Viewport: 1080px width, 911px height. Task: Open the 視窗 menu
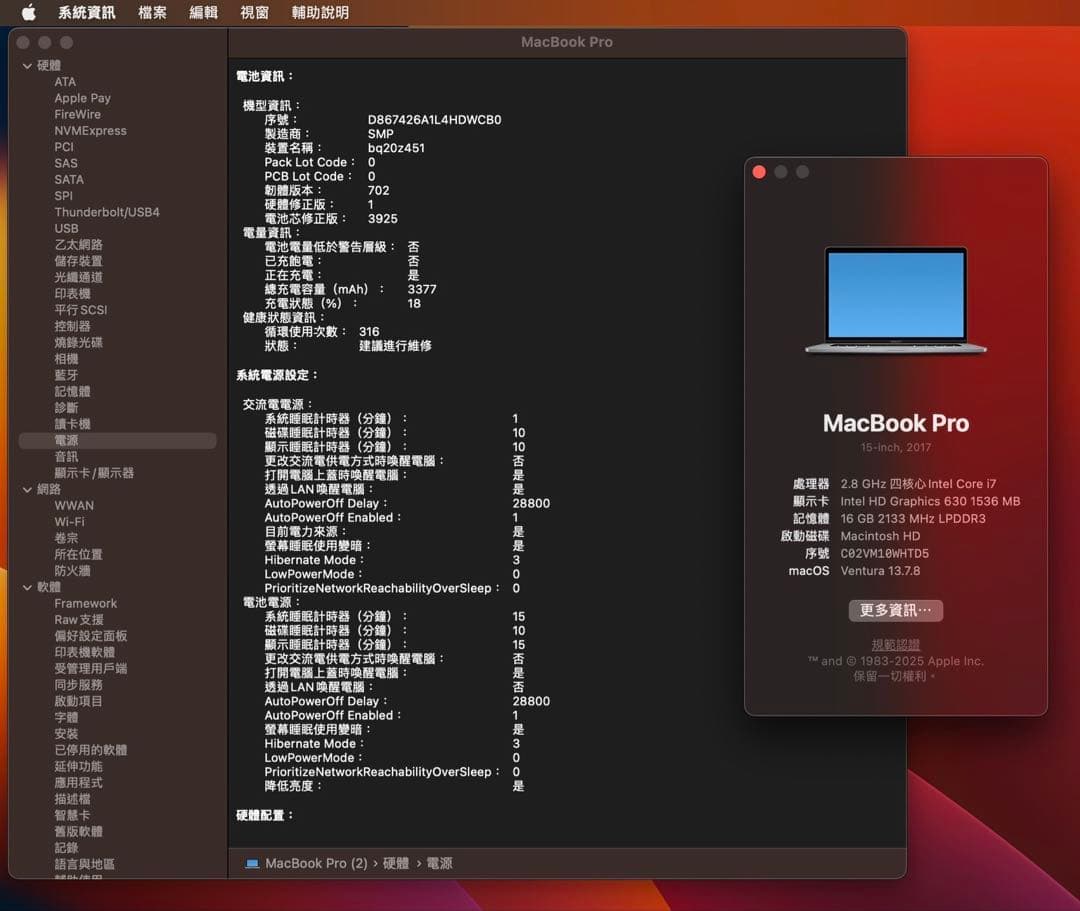(x=254, y=12)
